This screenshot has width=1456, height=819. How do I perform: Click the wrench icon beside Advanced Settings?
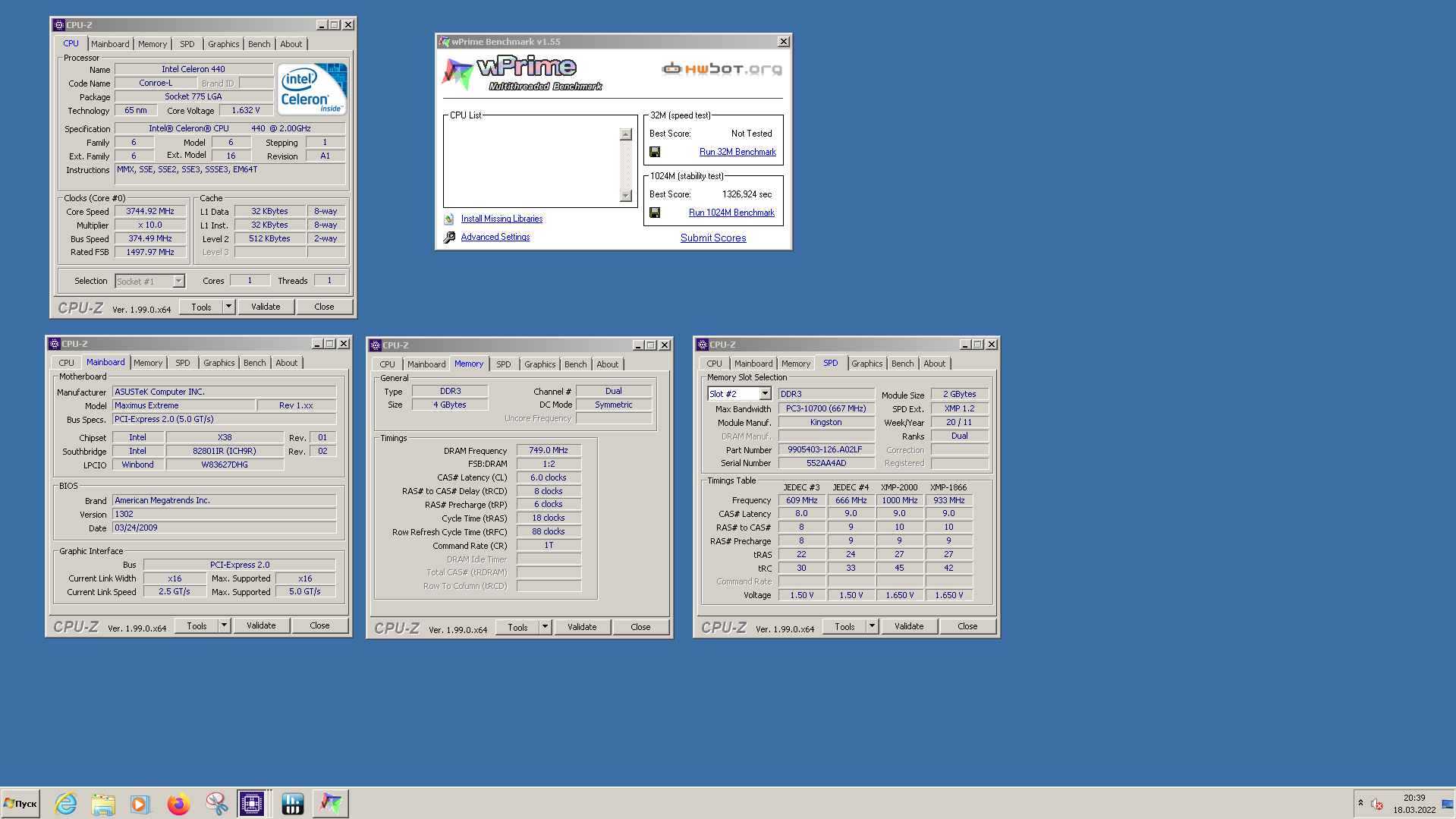(x=449, y=238)
